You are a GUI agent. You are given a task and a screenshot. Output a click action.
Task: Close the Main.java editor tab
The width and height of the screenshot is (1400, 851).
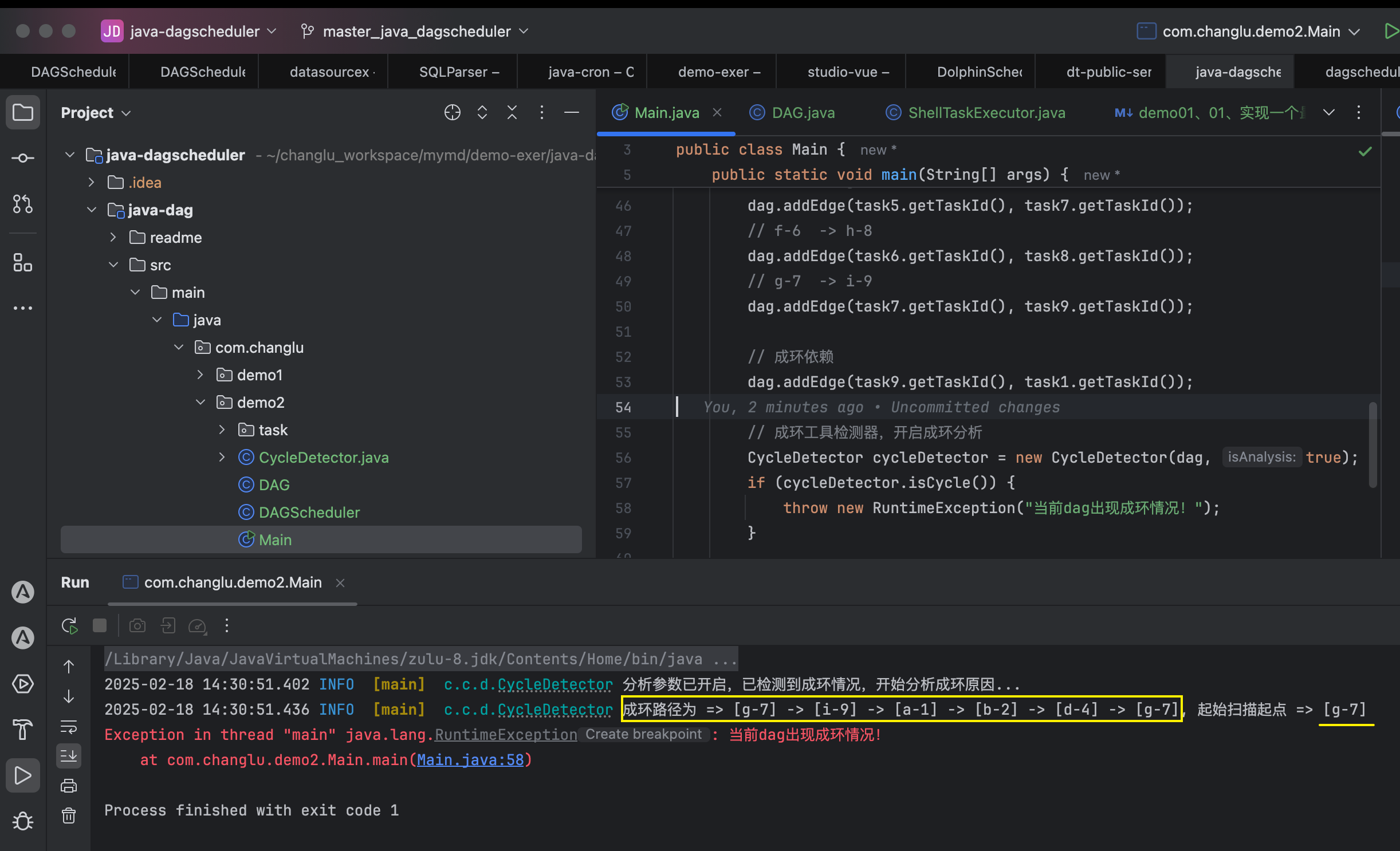point(717,113)
